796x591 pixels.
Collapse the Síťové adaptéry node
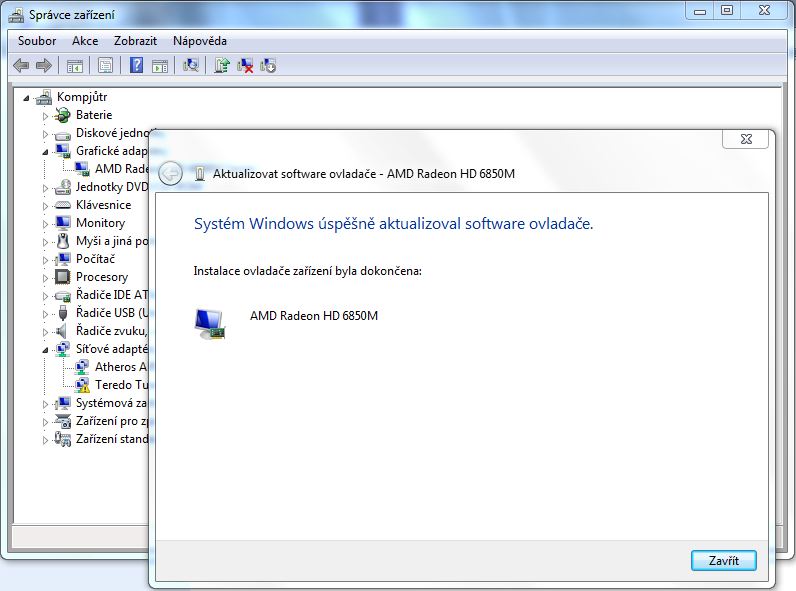[x=45, y=350]
